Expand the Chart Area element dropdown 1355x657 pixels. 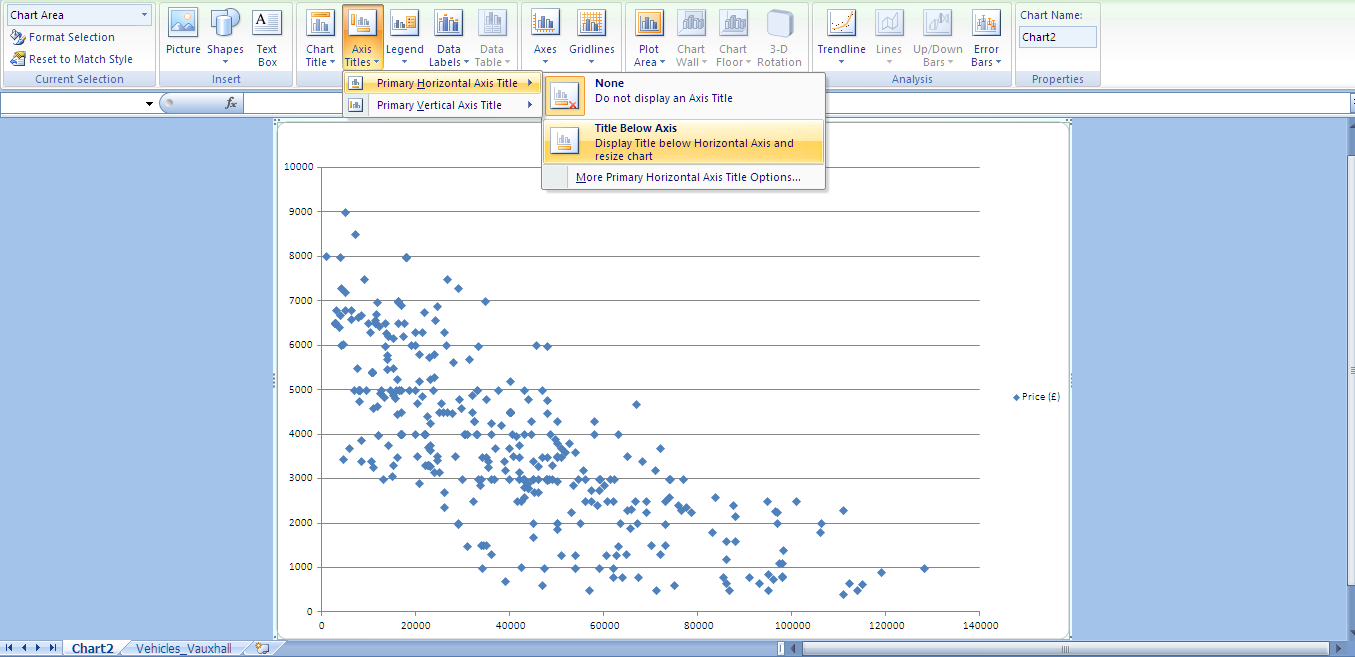(145, 15)
